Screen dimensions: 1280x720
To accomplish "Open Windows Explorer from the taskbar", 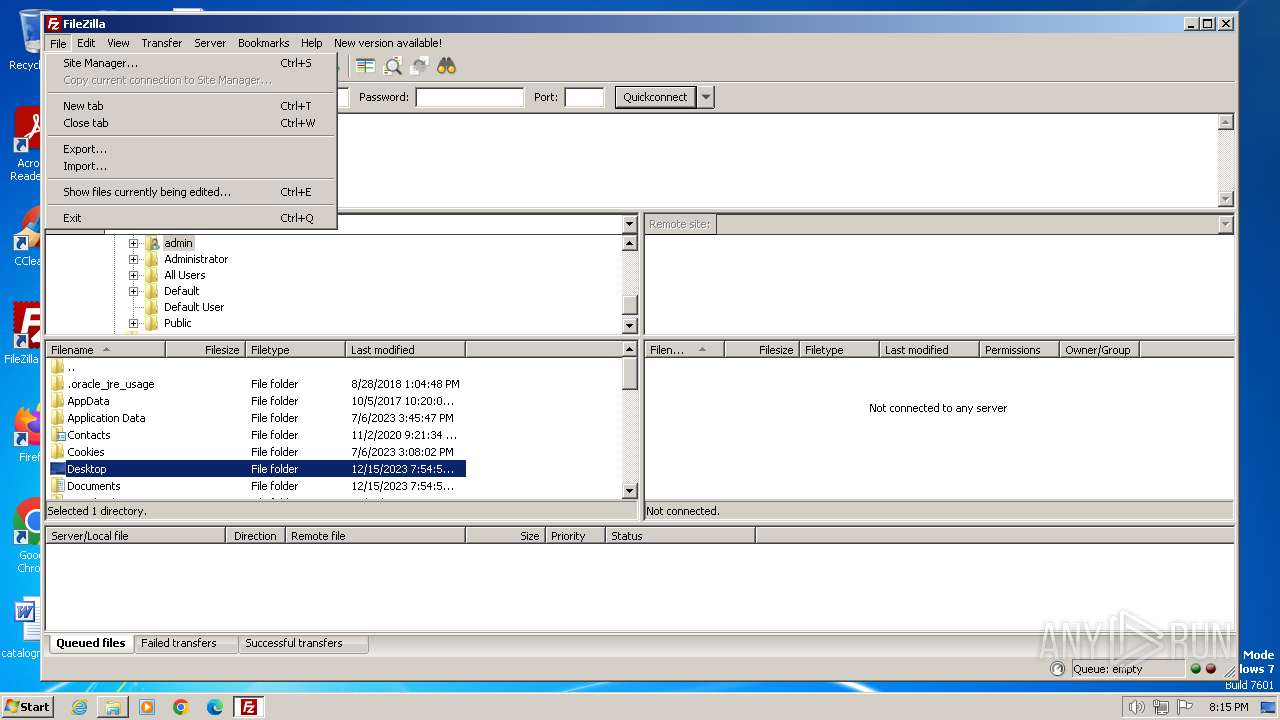I will [x=113, y=707].
